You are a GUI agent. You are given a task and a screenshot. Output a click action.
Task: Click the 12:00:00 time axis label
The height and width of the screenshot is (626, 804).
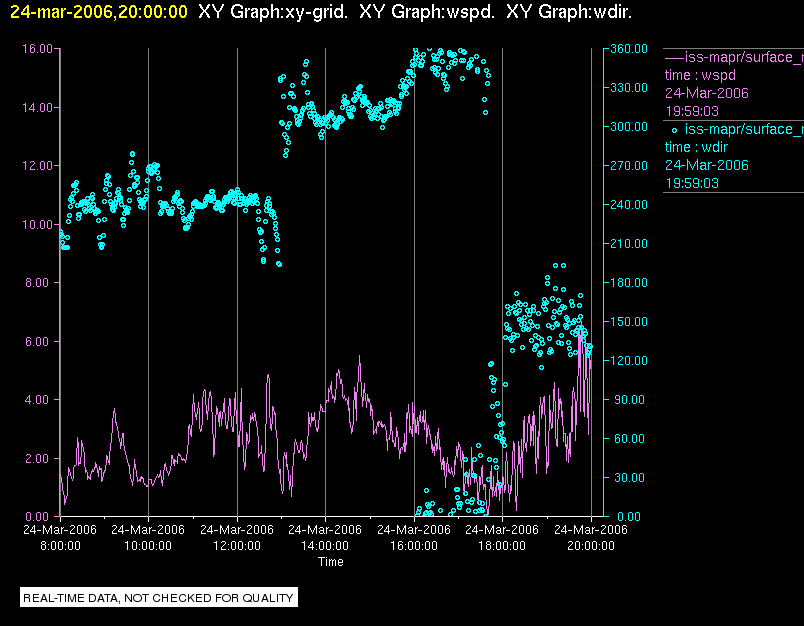(x=237, y=546)
